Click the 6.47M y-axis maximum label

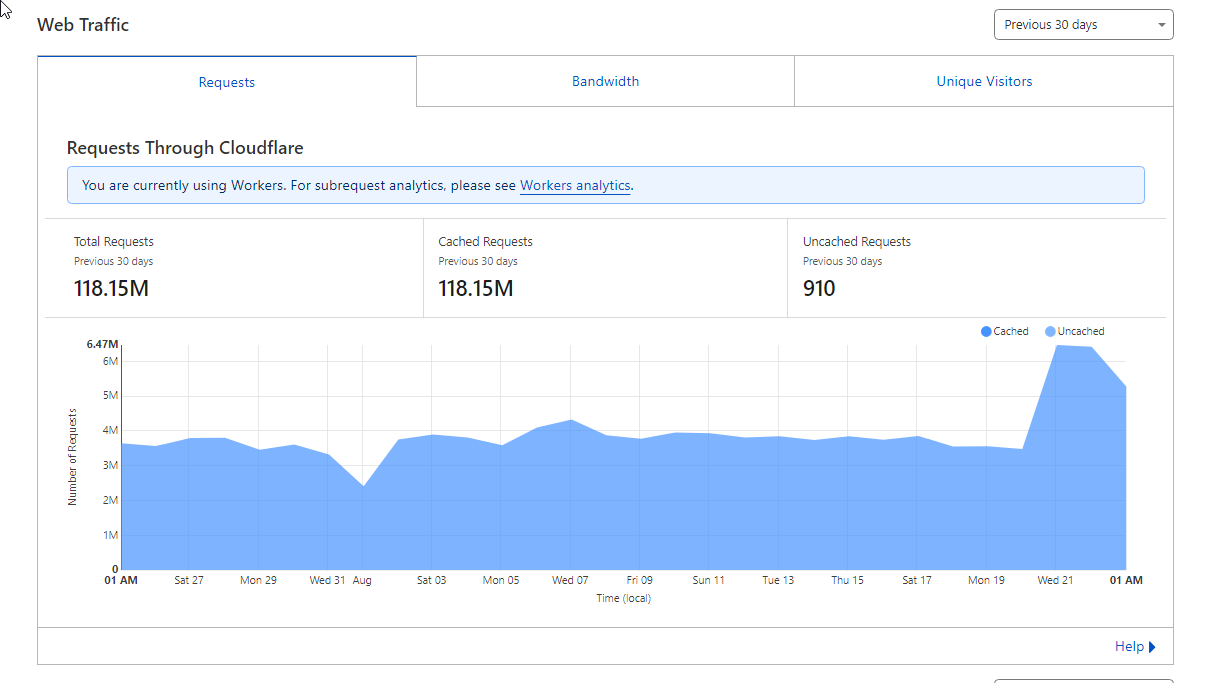pos(102,344)
